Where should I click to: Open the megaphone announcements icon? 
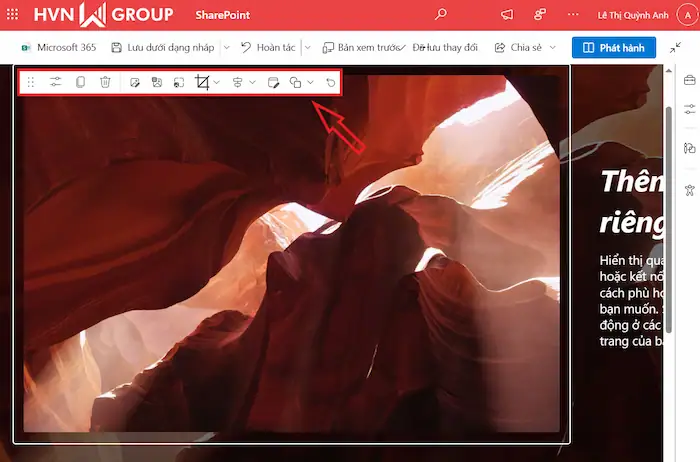tap(507, 15)
